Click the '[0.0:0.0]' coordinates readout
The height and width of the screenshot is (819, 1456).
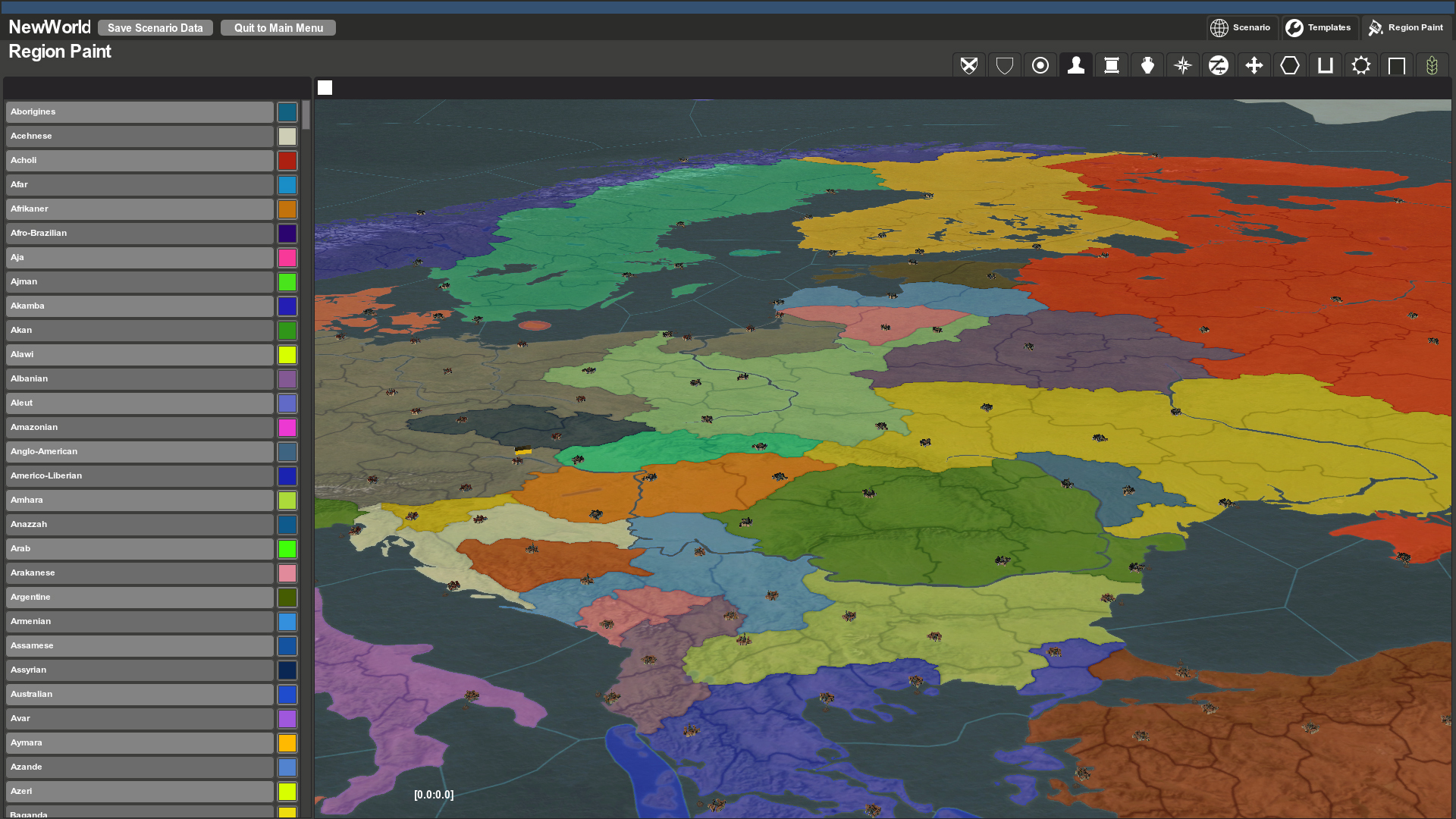click(x=434, y=795)
